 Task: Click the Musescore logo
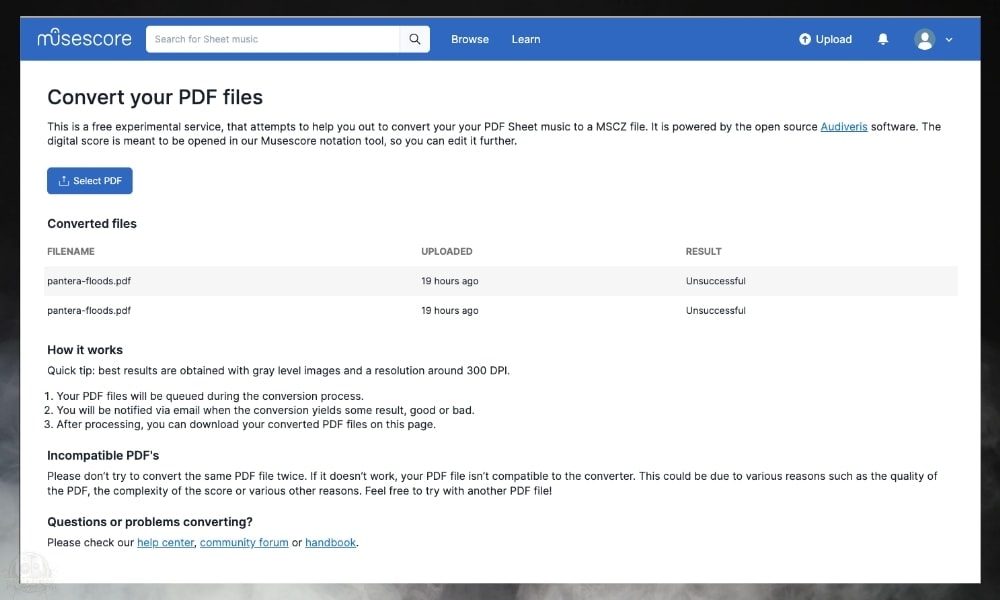84,38
